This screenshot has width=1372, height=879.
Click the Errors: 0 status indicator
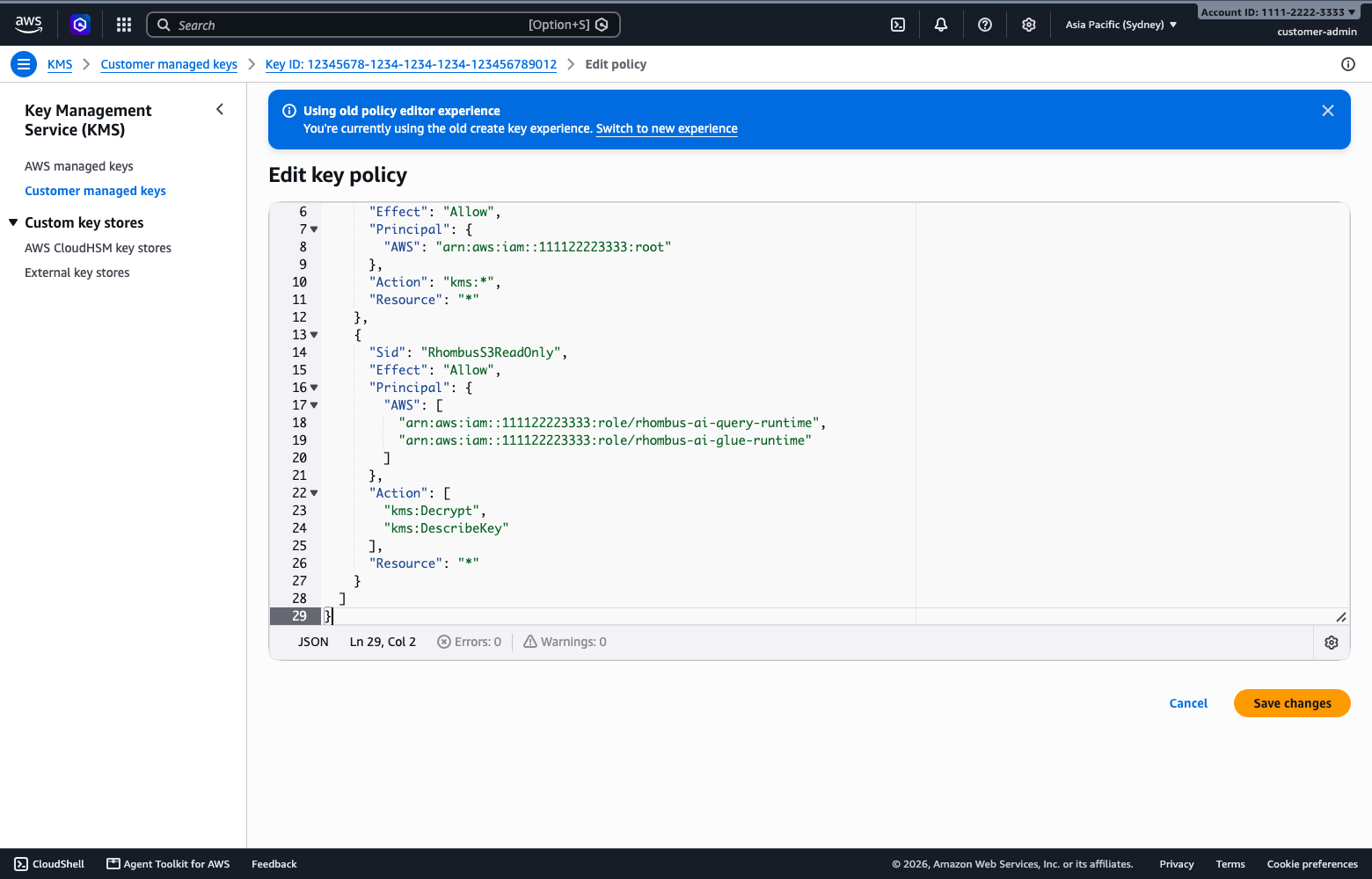[470, 642]
